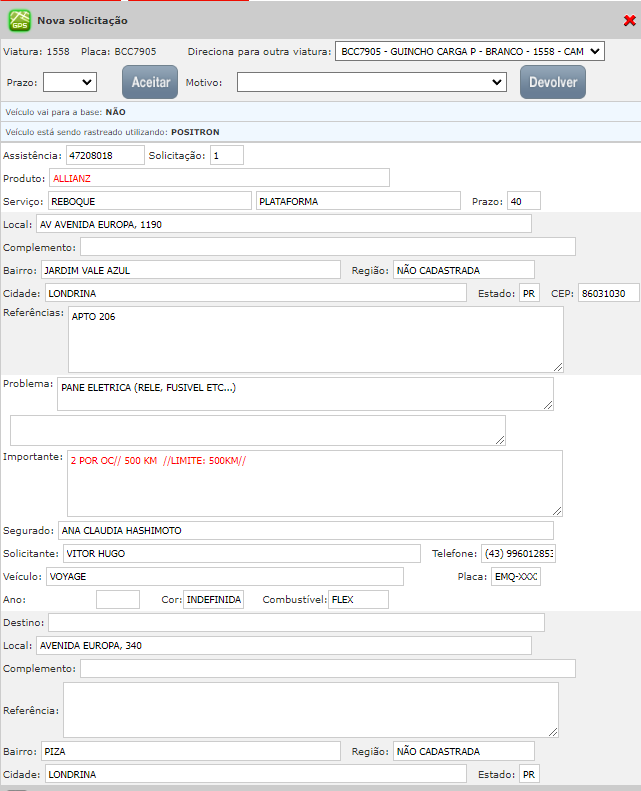Viewport: 641px width, 791px height.
Task: Click the Produto field showing ALLIANZ
Action: point(219,177)
